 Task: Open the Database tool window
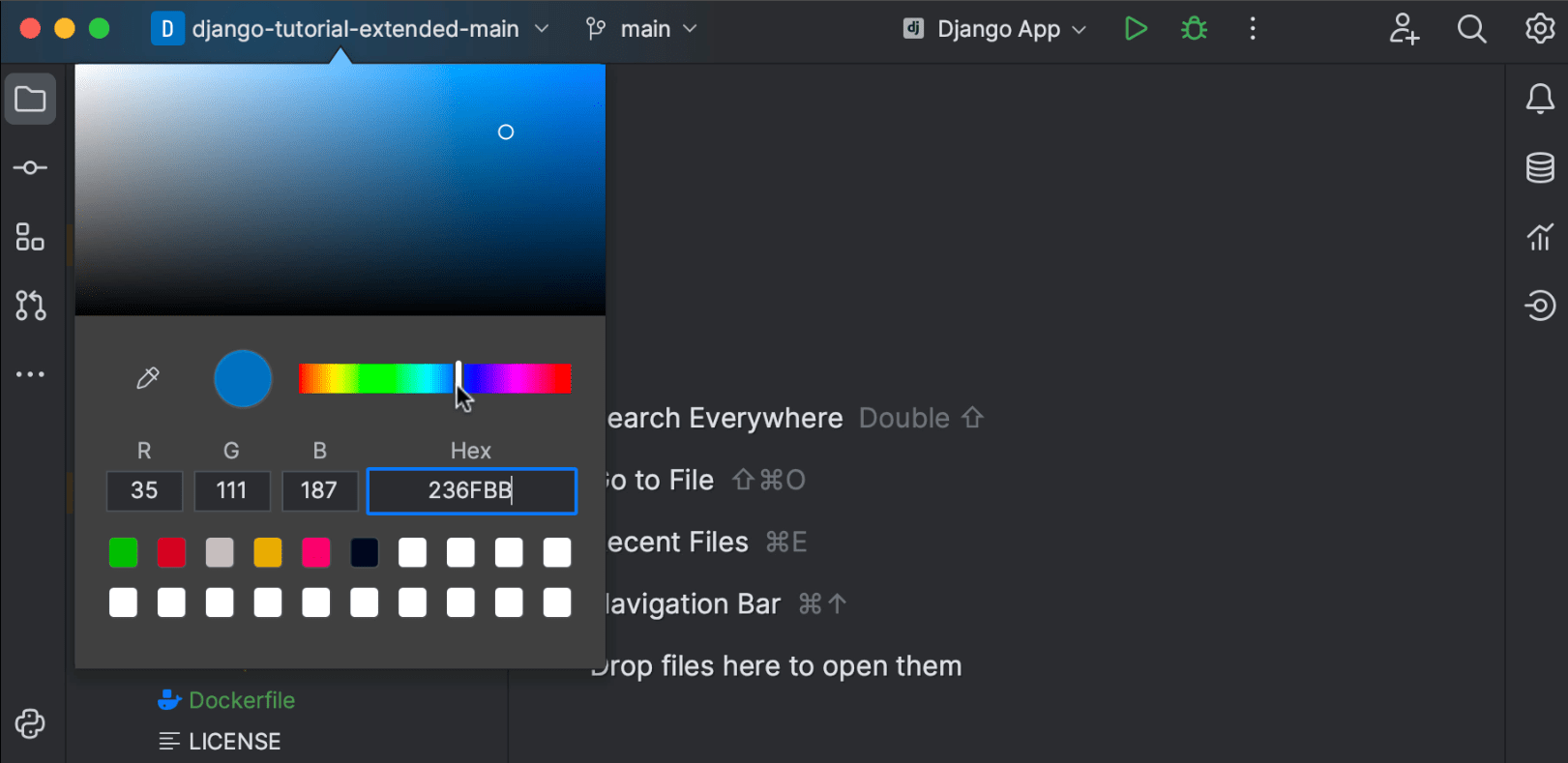[x=1540, y=167]
